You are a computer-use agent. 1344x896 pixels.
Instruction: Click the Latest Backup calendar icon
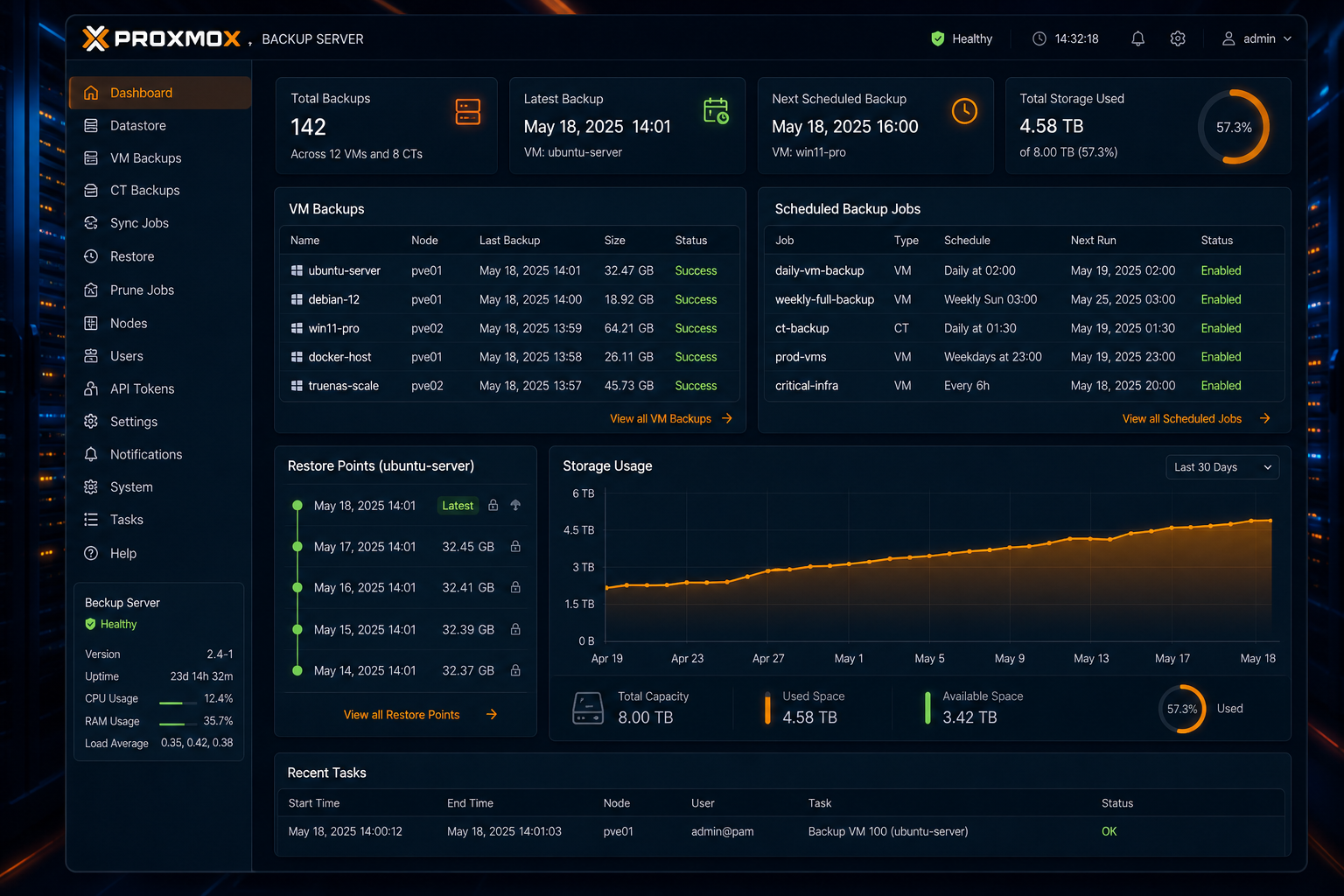coord(716,111)
